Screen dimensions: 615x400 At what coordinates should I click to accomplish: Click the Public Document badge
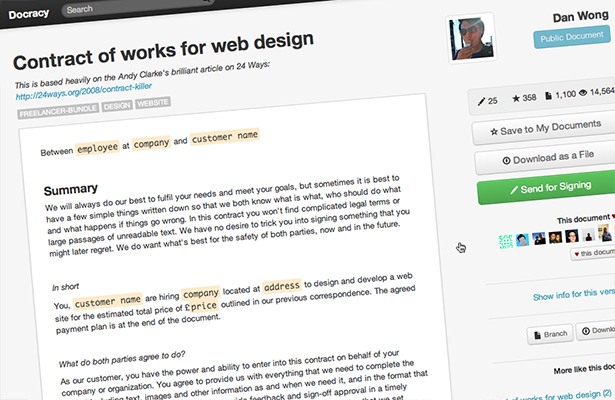pyautogui.click(x=571, y=37)
